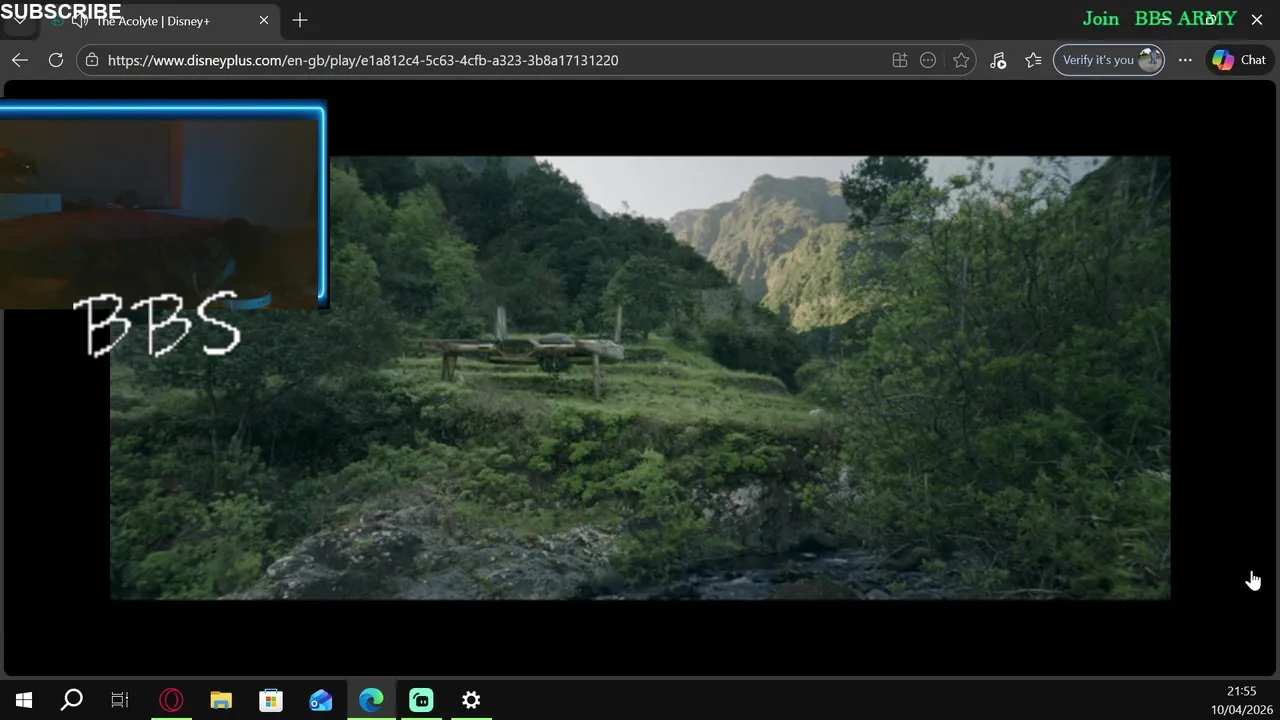The width and height of the screenshot is (1280, 720).
Task: Open Microsoft Store from the taskbar
Action: coord(271,700)
